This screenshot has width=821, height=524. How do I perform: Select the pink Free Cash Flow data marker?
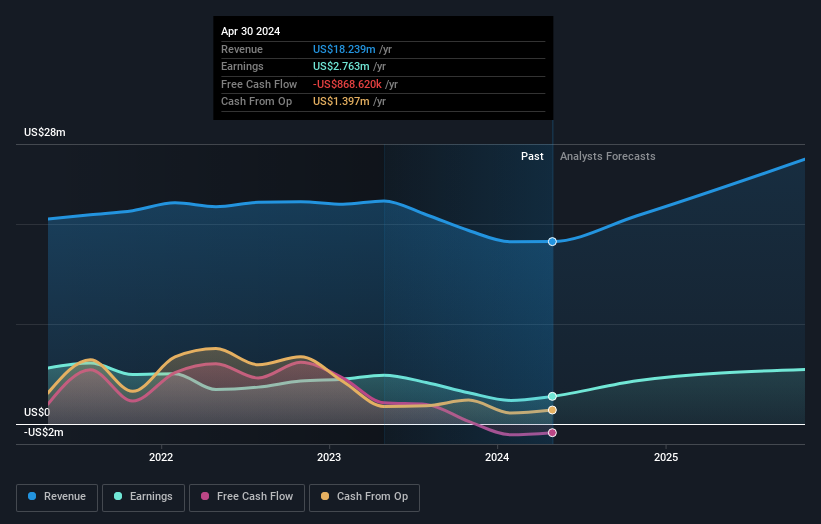pos(552,432)
